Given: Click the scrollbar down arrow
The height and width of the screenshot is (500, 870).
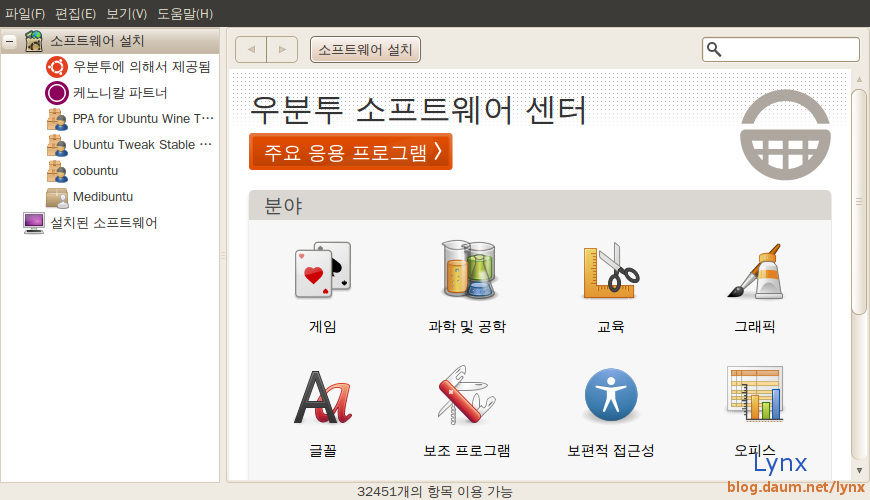Looking at the screenshot, I should [x=859, y=471].
